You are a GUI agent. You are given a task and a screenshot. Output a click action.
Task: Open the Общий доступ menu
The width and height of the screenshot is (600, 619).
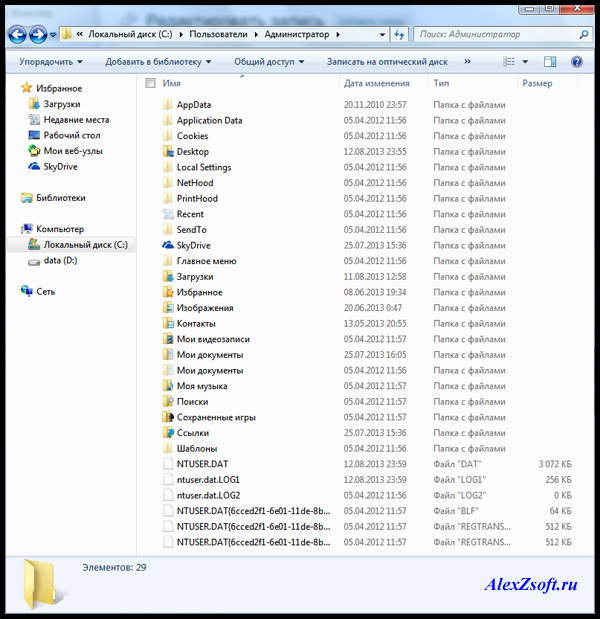pyautogui.click(x=269, y=61)
